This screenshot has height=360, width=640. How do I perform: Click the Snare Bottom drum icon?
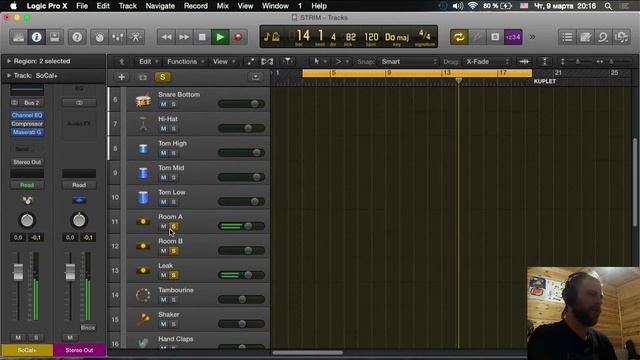143,100
